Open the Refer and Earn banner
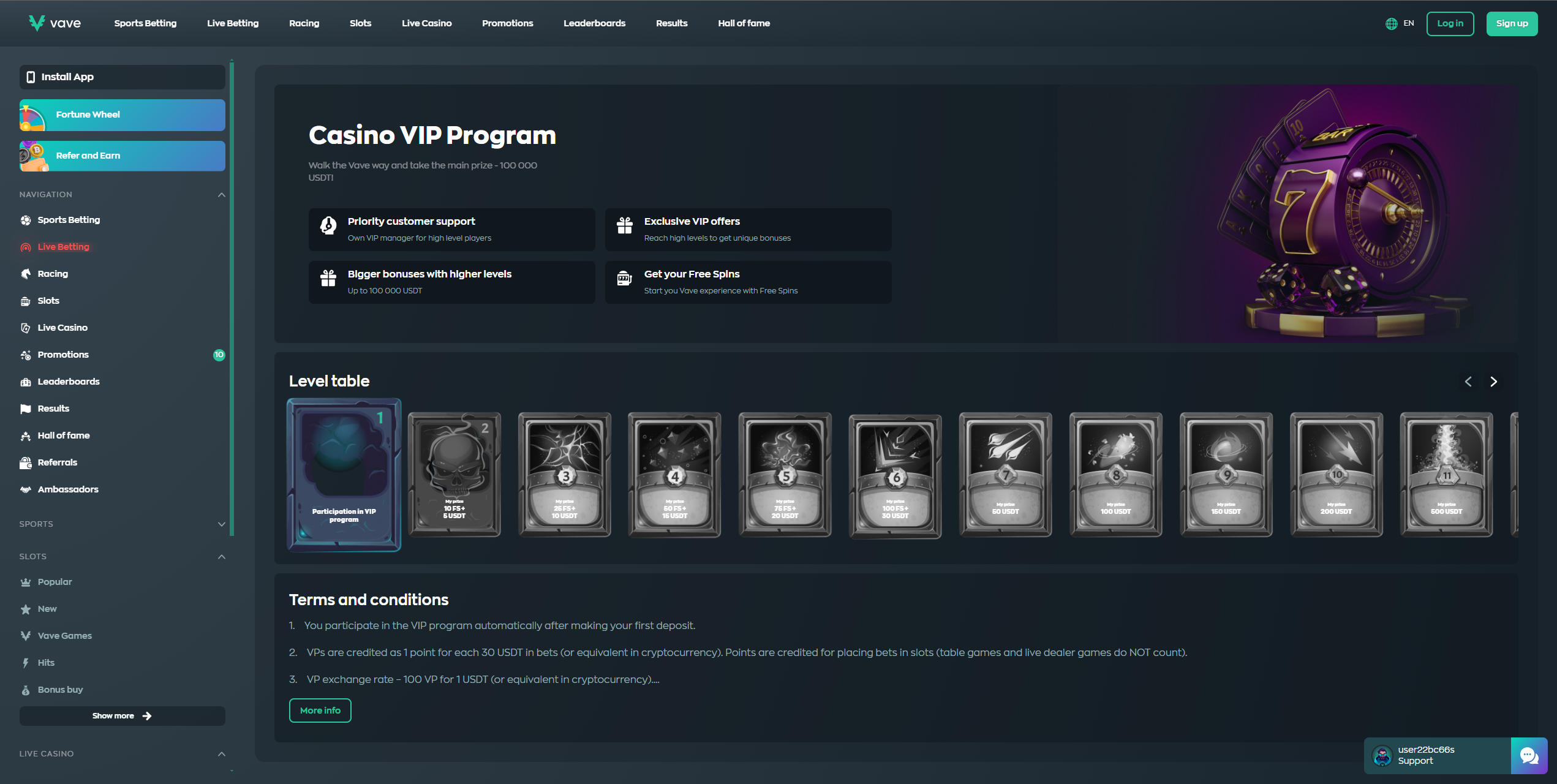Image resolution: width=1557 pixels, height=784 pixels. (123, 156)
